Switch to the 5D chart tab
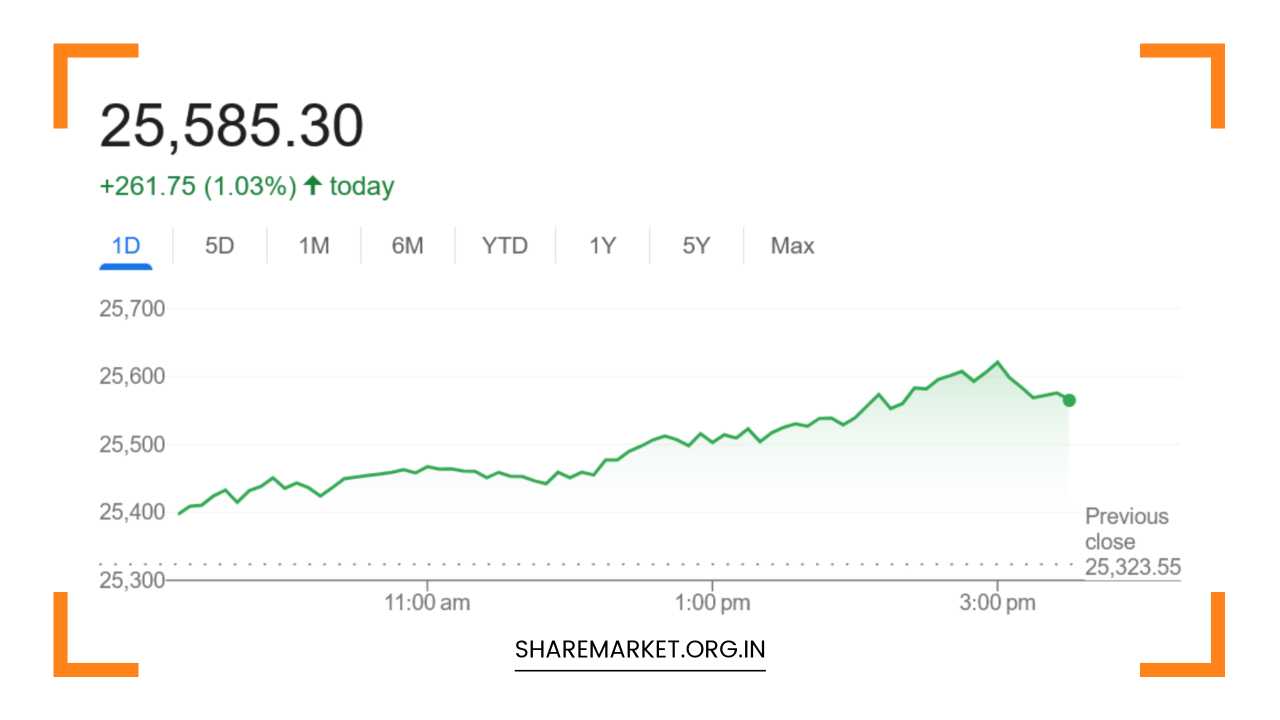Screen dimensions: 1280x720 pyautogui.click(x=219, y=246)
